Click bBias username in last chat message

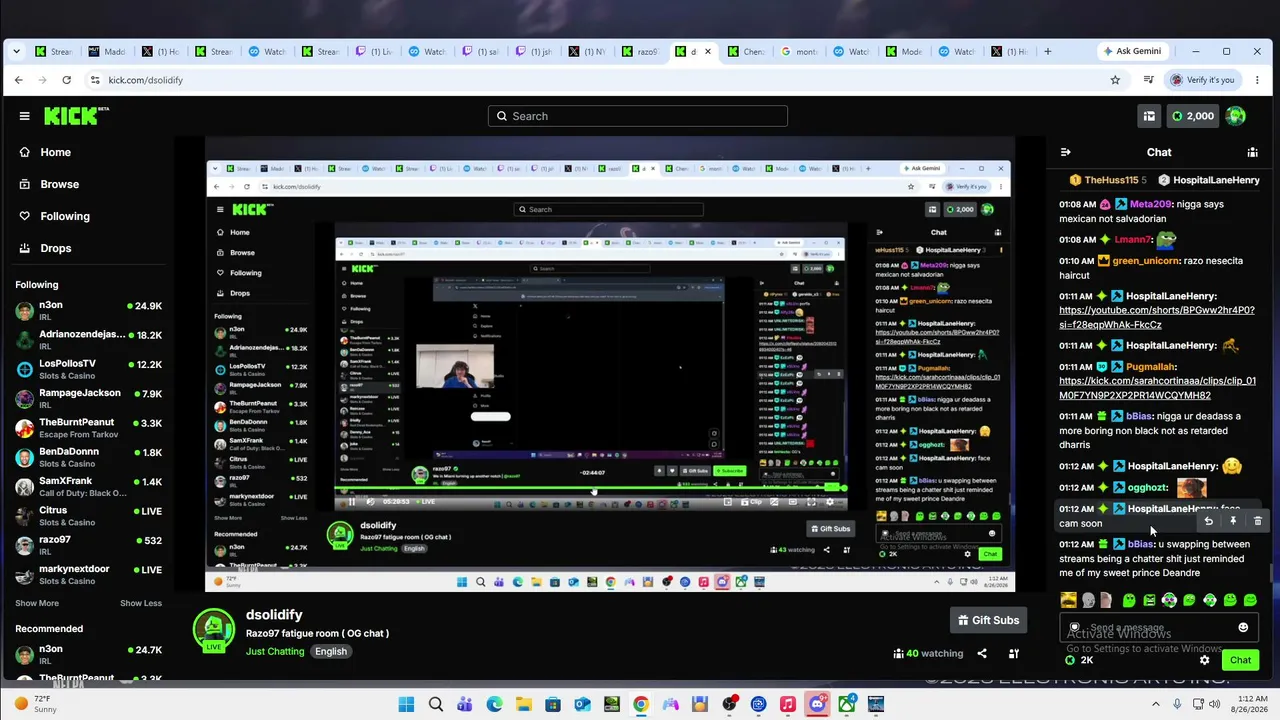(1140, 544)
